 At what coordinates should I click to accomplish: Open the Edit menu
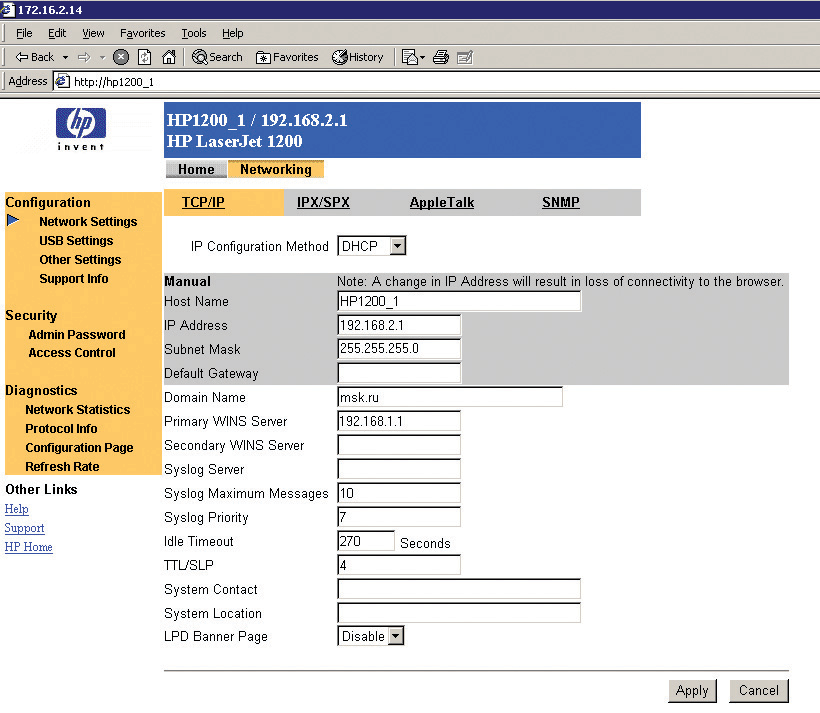click(x=57, y=33)
